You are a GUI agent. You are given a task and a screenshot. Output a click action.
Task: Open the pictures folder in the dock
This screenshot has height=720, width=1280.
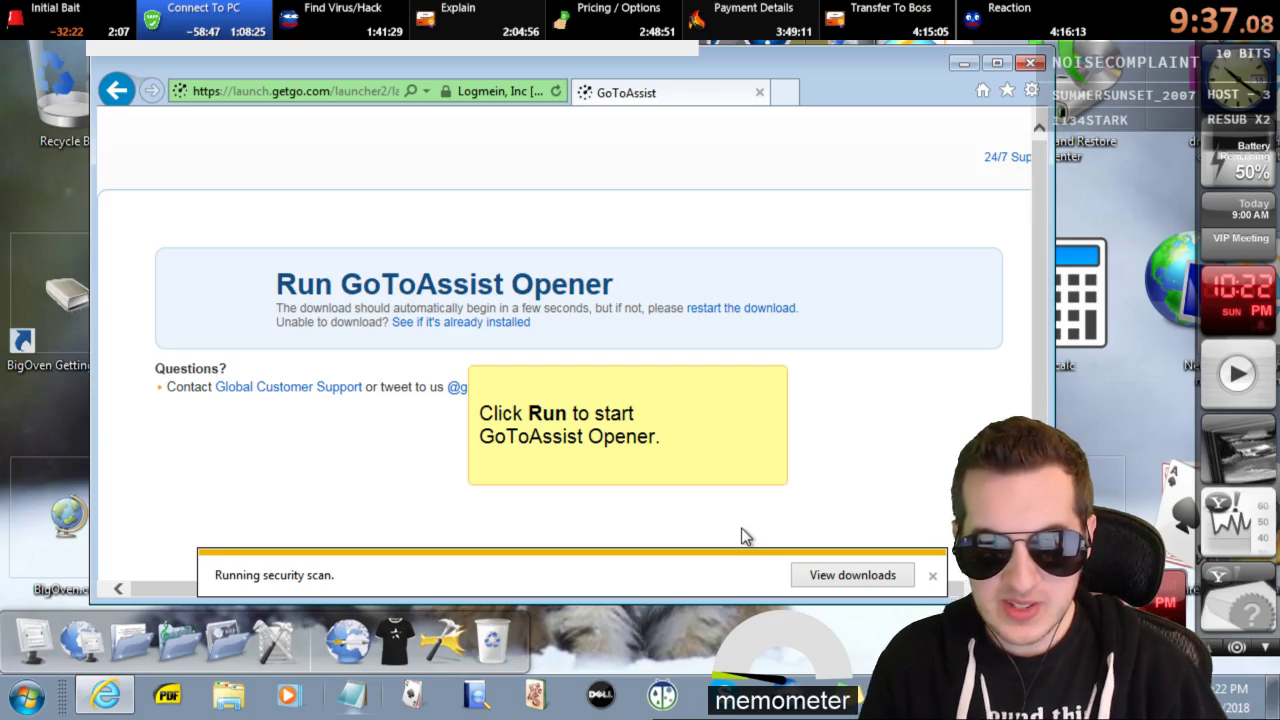(x=226, y=641)
